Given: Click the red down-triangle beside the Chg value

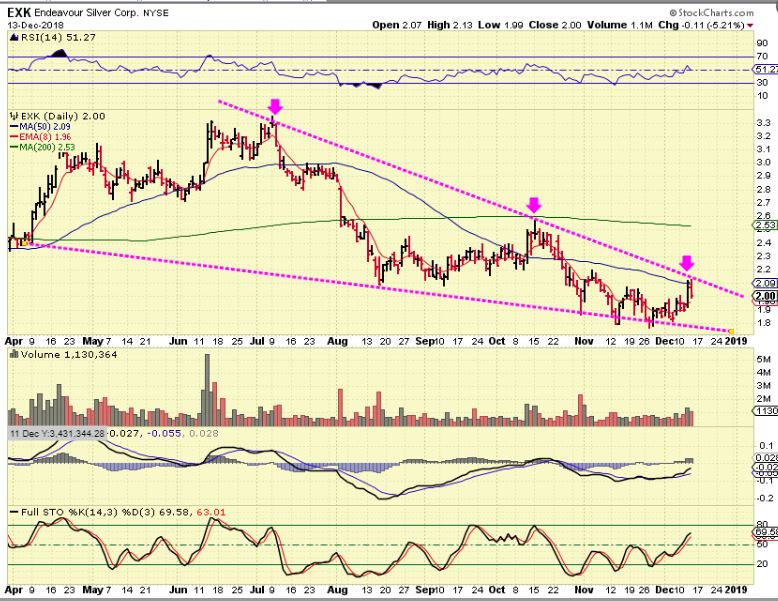Looking at the screenshot, I should [x=750, y=25].
